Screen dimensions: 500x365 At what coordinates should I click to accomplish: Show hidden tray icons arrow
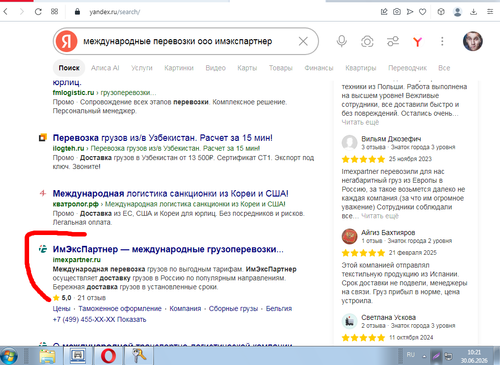click(424, 356)
